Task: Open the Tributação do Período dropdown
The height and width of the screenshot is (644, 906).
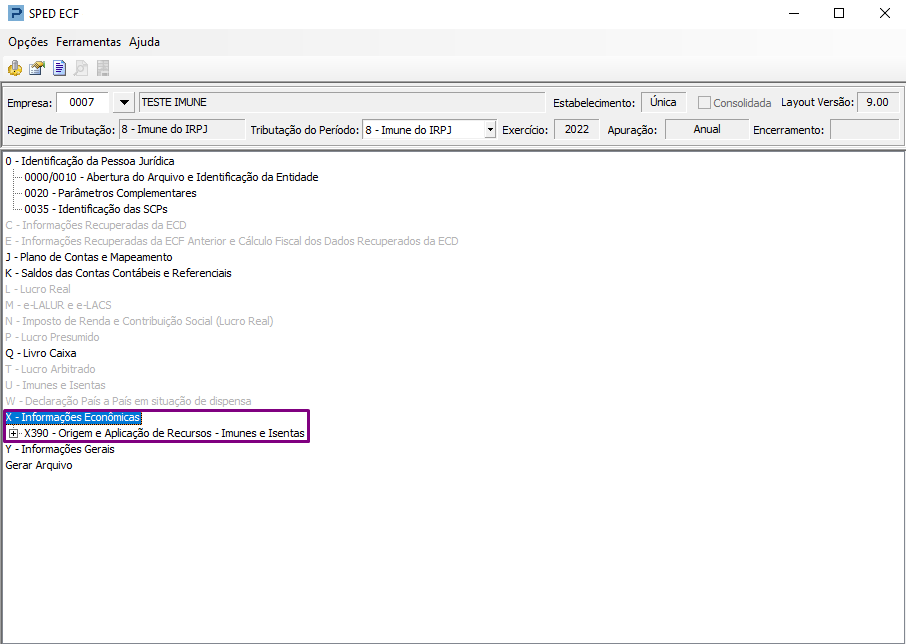Action: pos(490,130)
